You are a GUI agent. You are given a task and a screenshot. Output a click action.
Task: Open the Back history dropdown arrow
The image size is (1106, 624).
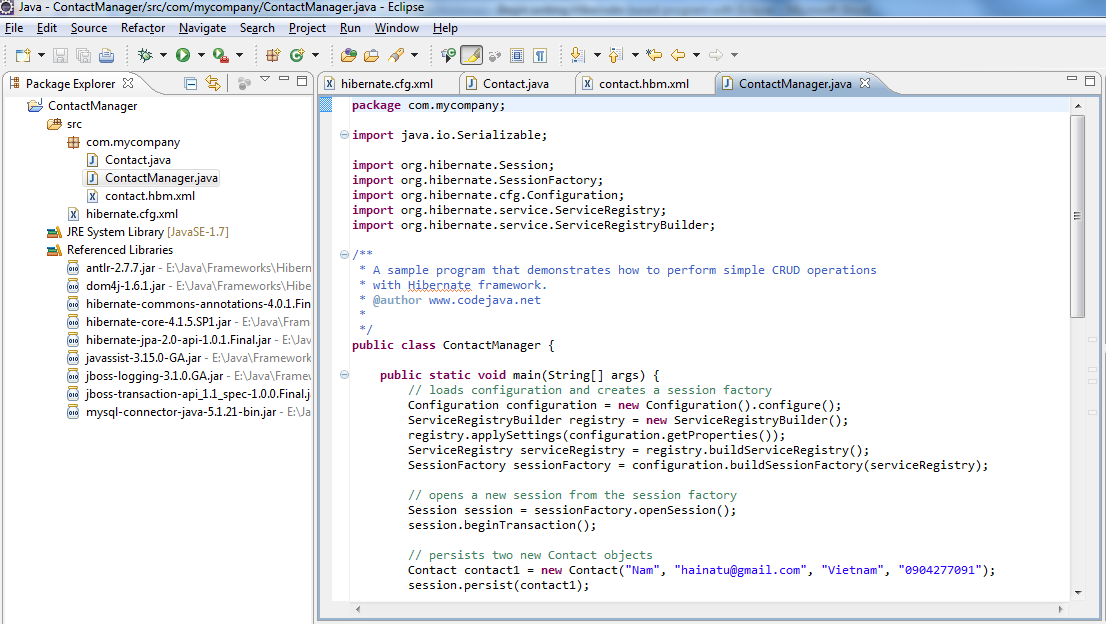coord(696,55)
